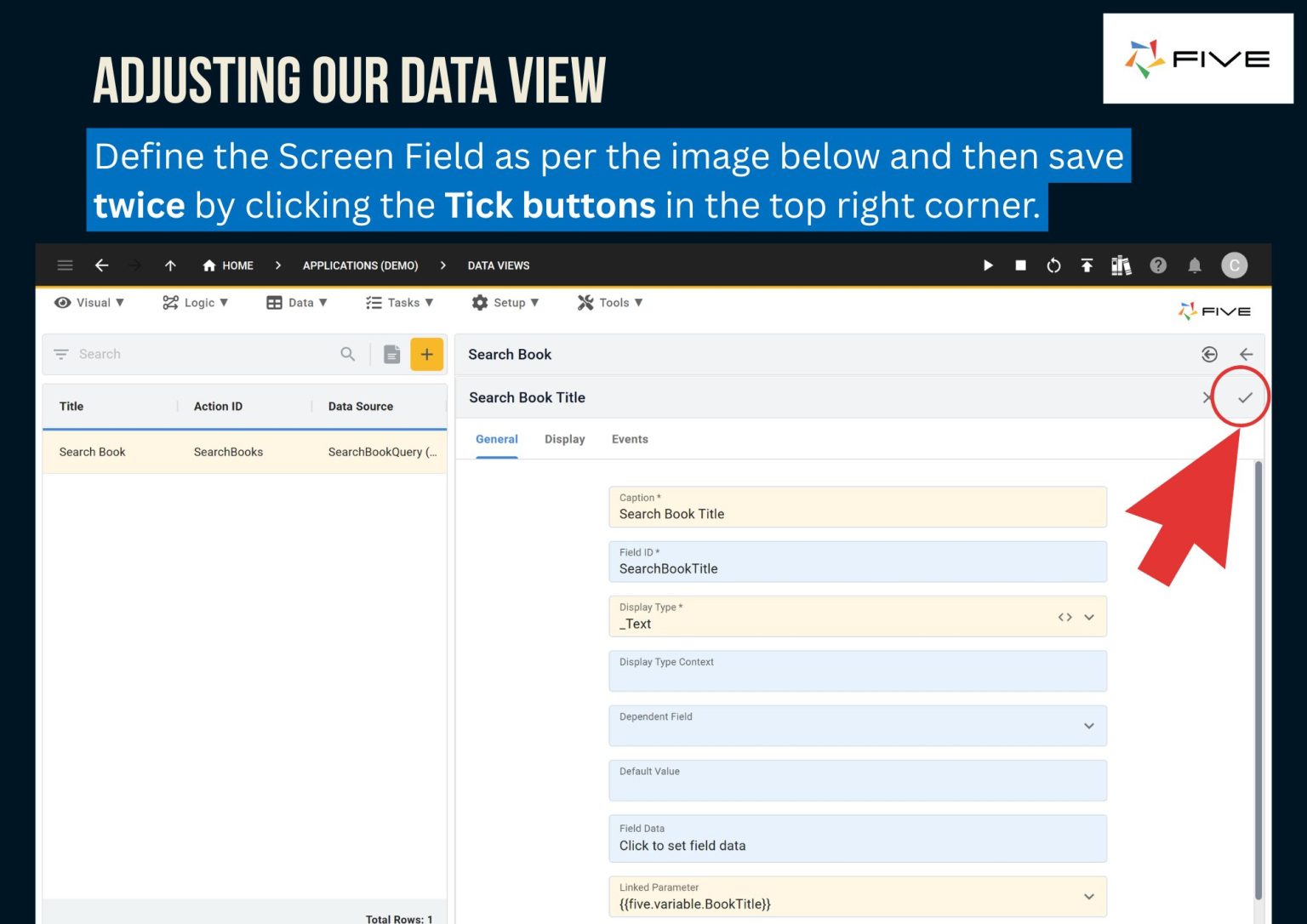
Task: Click the Deploy upload icon
Action: coord(1087,265)
